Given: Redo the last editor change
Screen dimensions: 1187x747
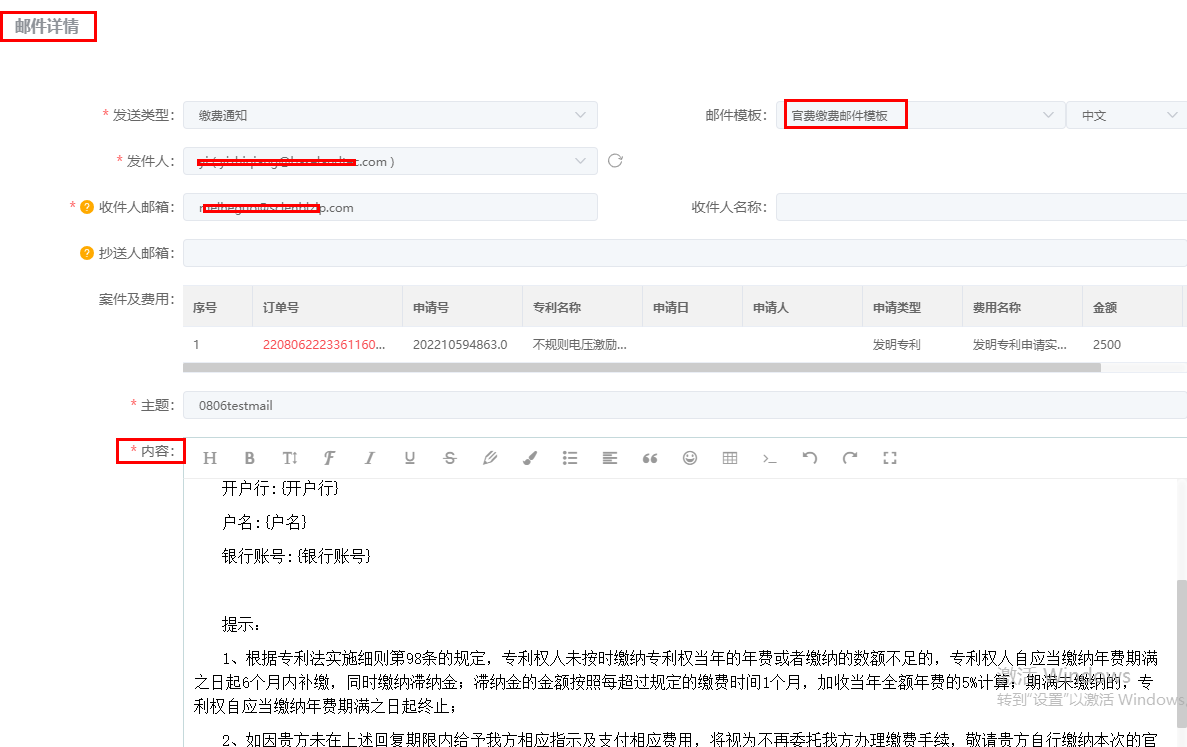Looking at the screenshot, I should click(850, 458).
